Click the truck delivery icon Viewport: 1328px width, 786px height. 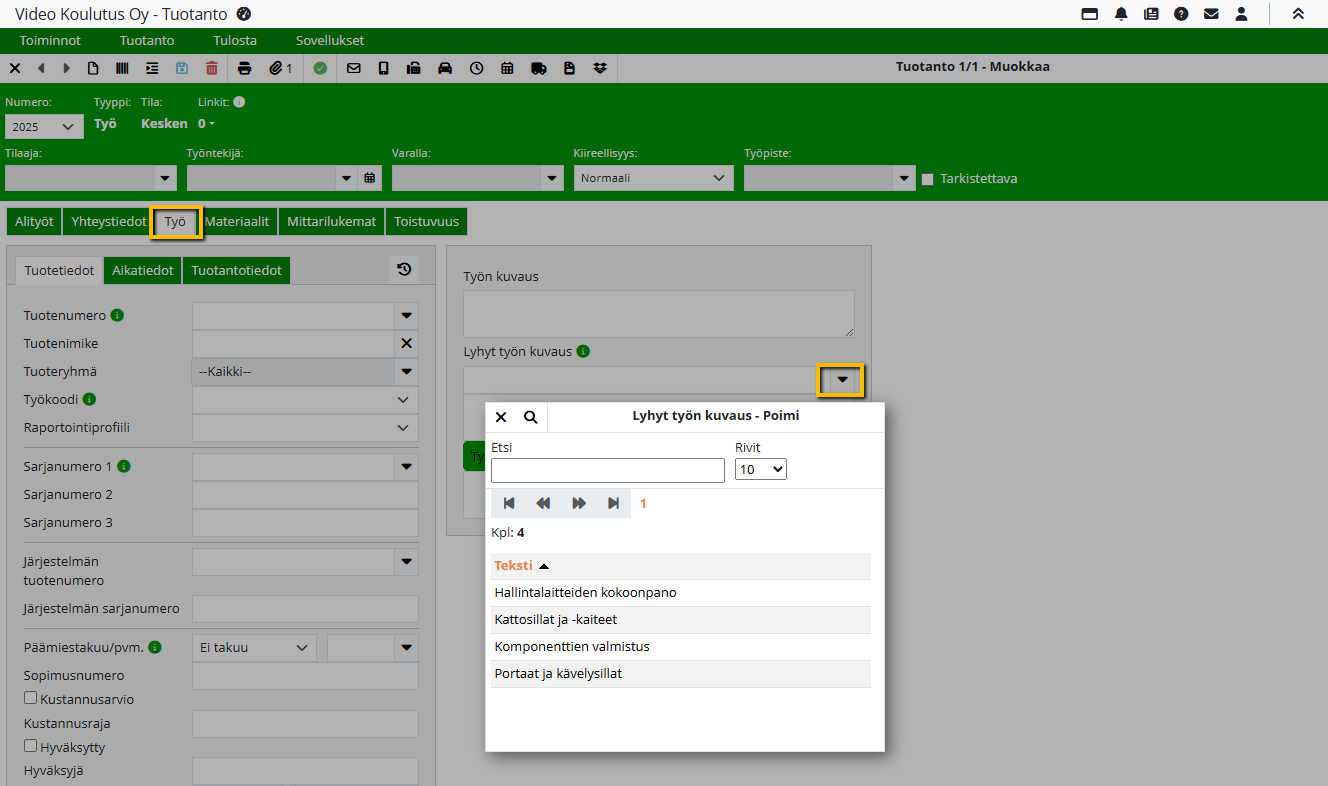539,68
